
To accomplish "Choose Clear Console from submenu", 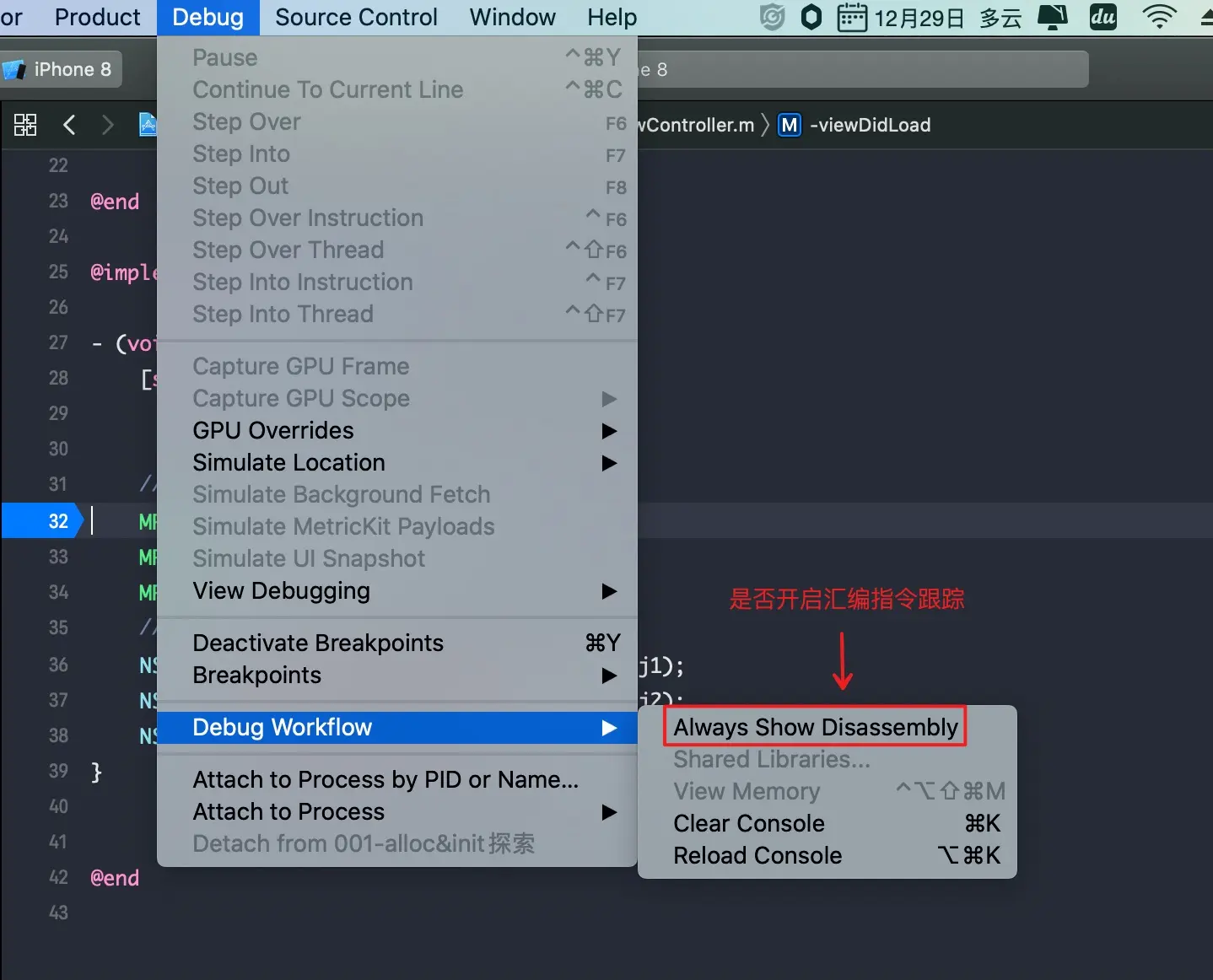I will (827, 823).
